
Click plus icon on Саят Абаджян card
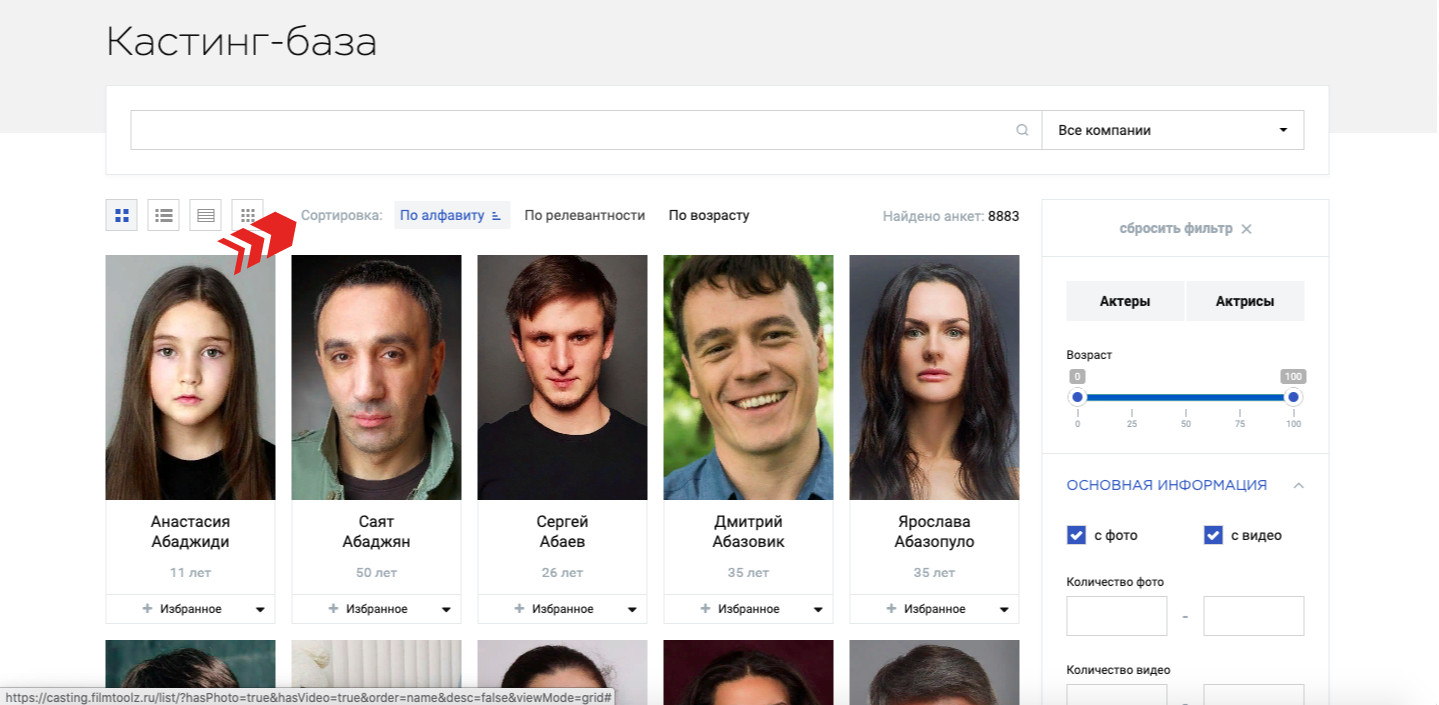(333, 609)
